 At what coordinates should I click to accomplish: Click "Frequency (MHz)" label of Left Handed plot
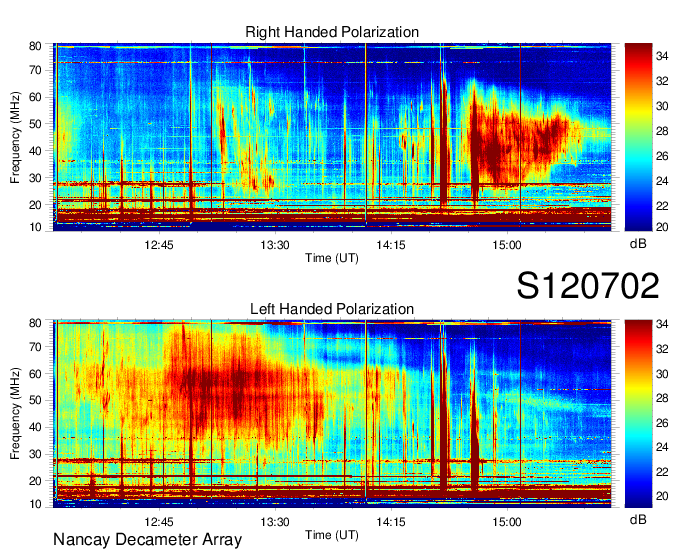point(15,414)
